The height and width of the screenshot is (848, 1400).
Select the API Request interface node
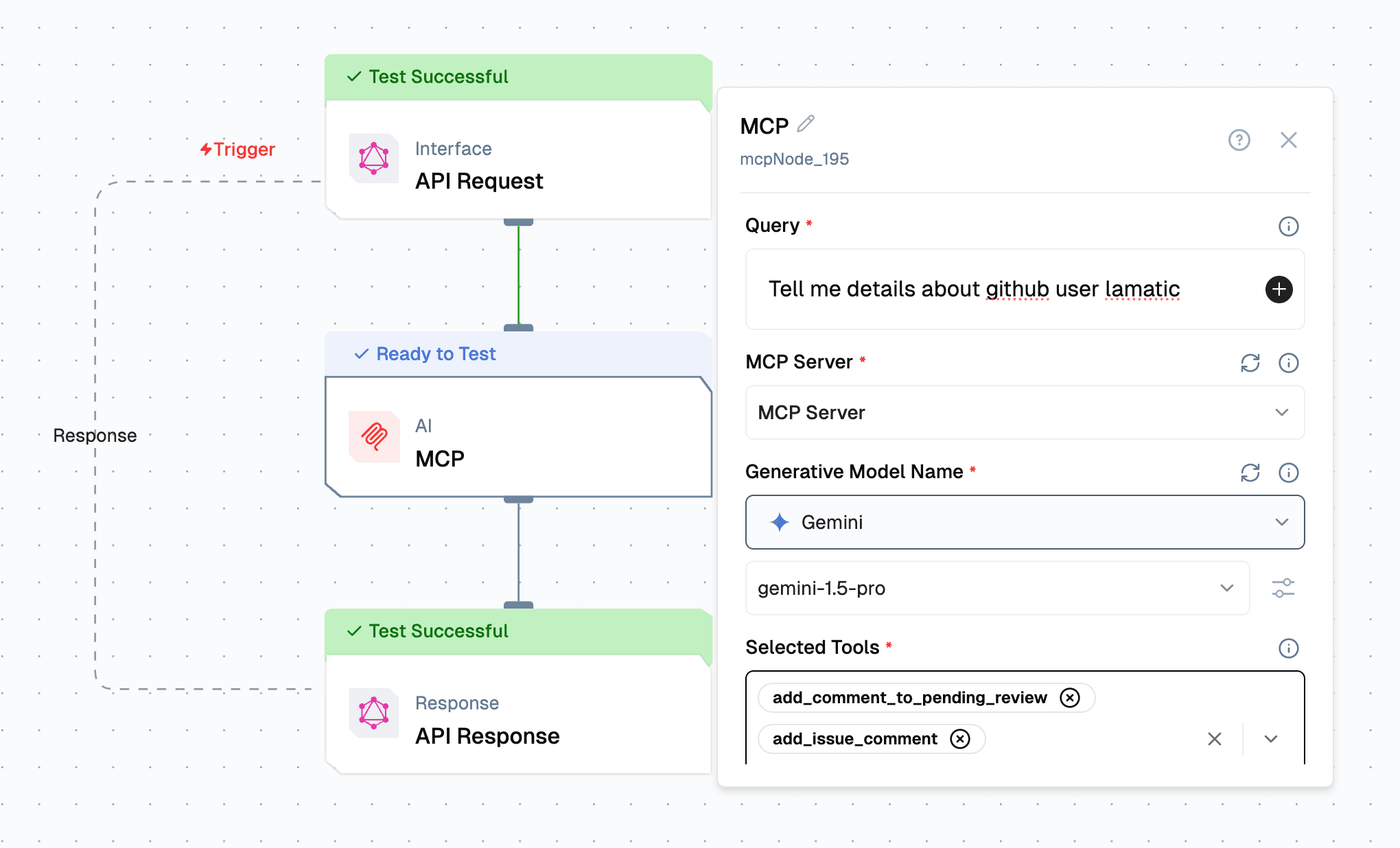tap(518, 165)
